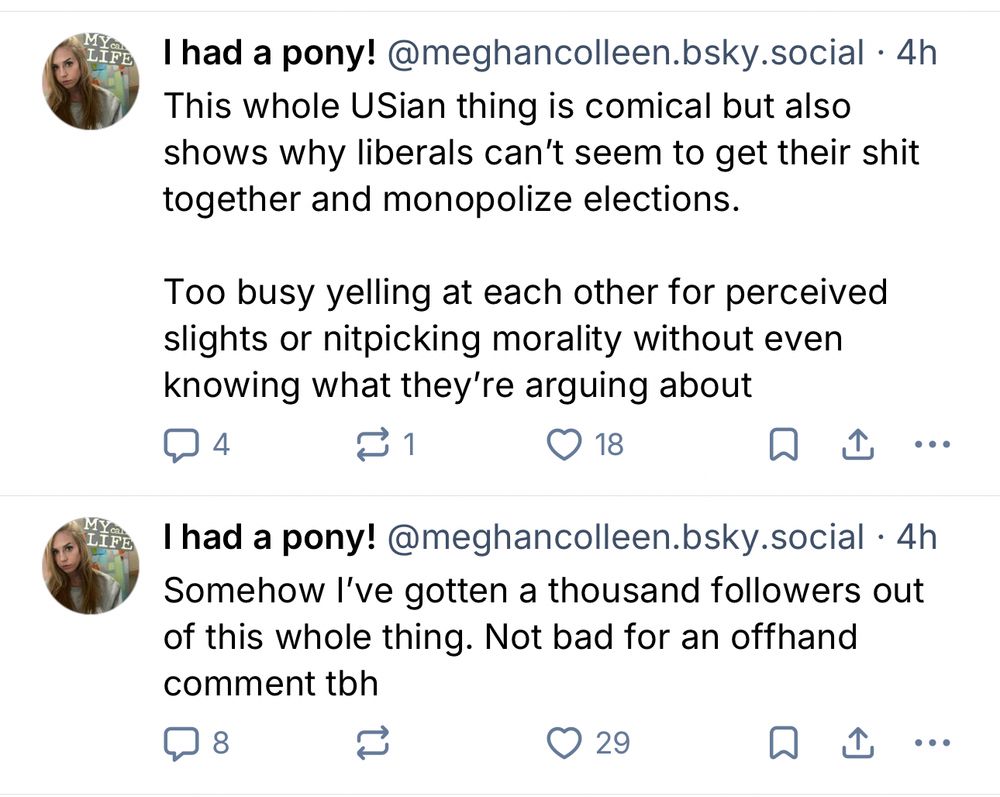
Task: Expand repost options on the second post
Action: click(372, 742)
